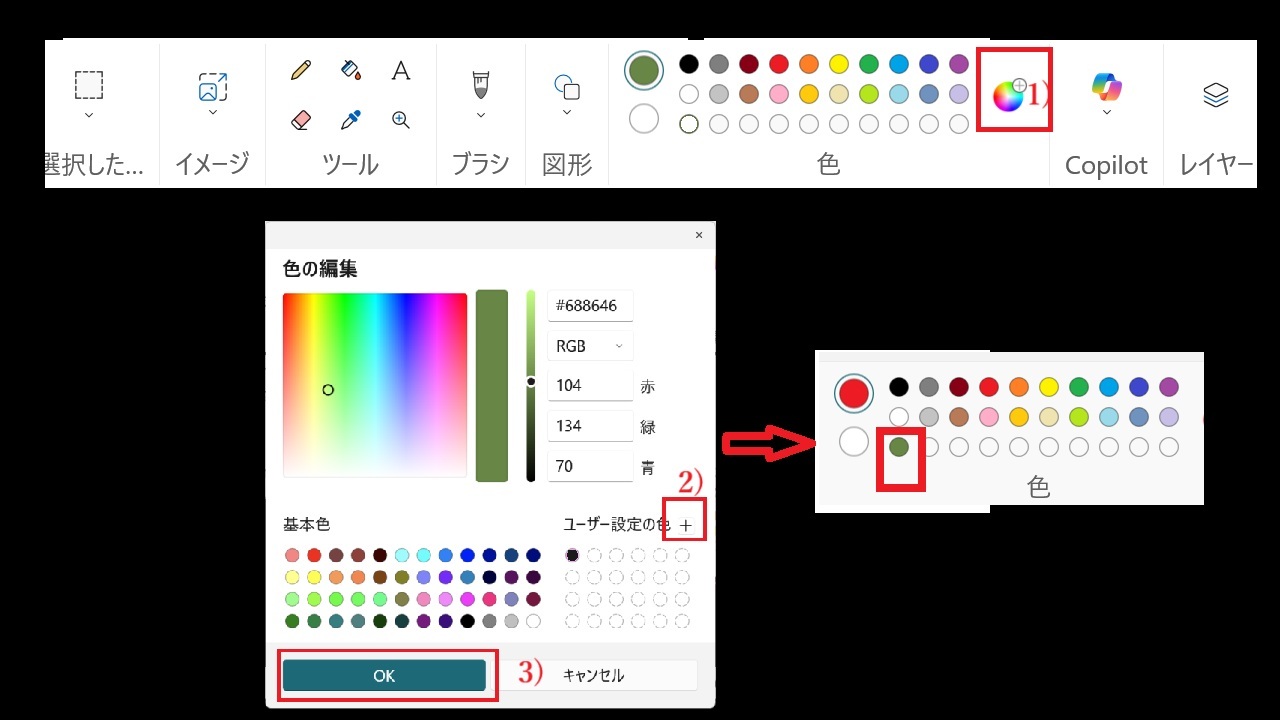Screen dimensions: 1280x720
Task: Select the Text tool
Action: click(401, 70)
